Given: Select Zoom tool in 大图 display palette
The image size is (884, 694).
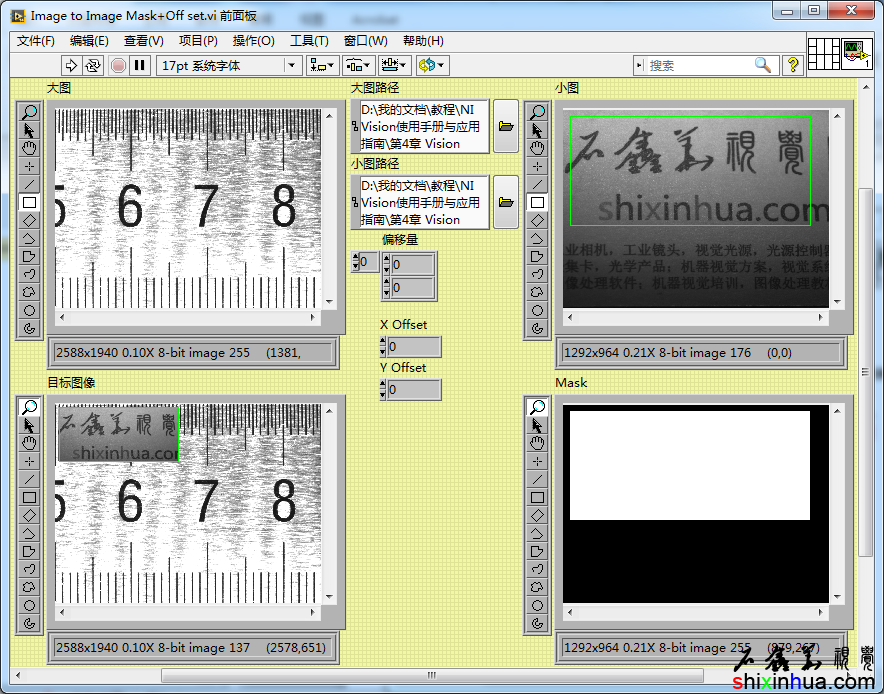Looking at the screenshot, I should (x=29, y=112).
